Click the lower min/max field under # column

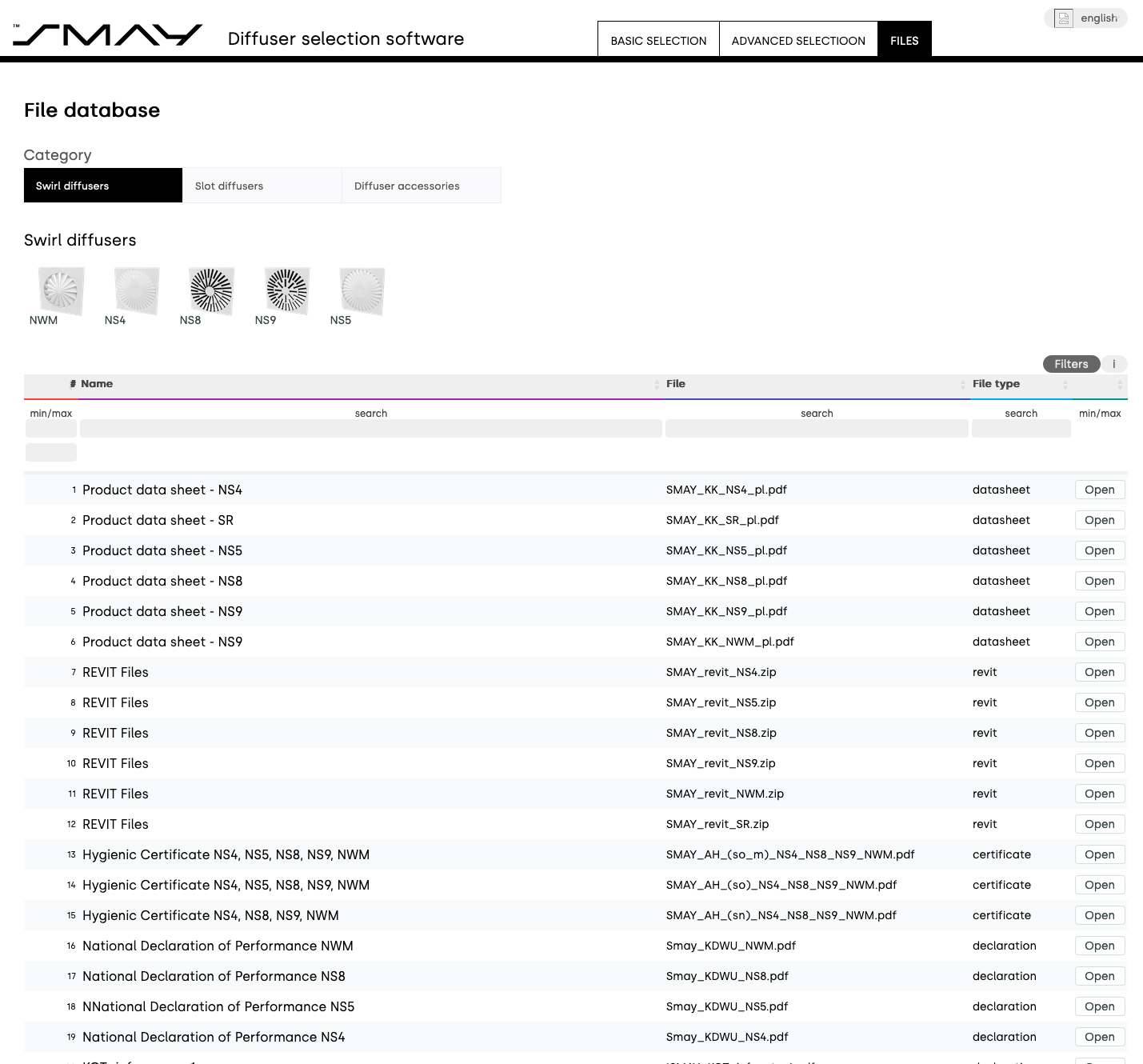pyautogui.click(x=51, y=452)
